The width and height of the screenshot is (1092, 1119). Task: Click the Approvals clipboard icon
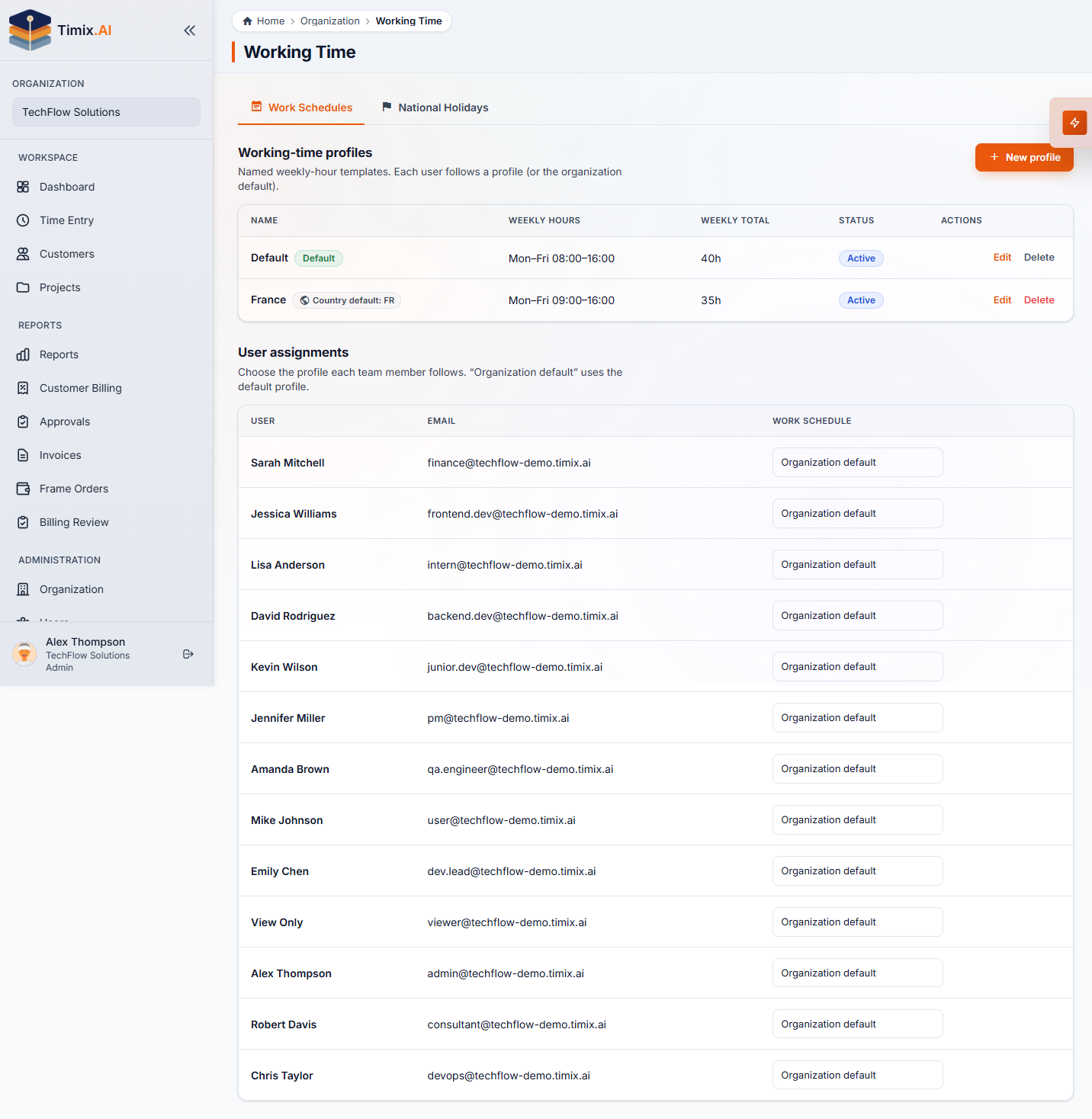pyautogui.click(x=23, y=422)
